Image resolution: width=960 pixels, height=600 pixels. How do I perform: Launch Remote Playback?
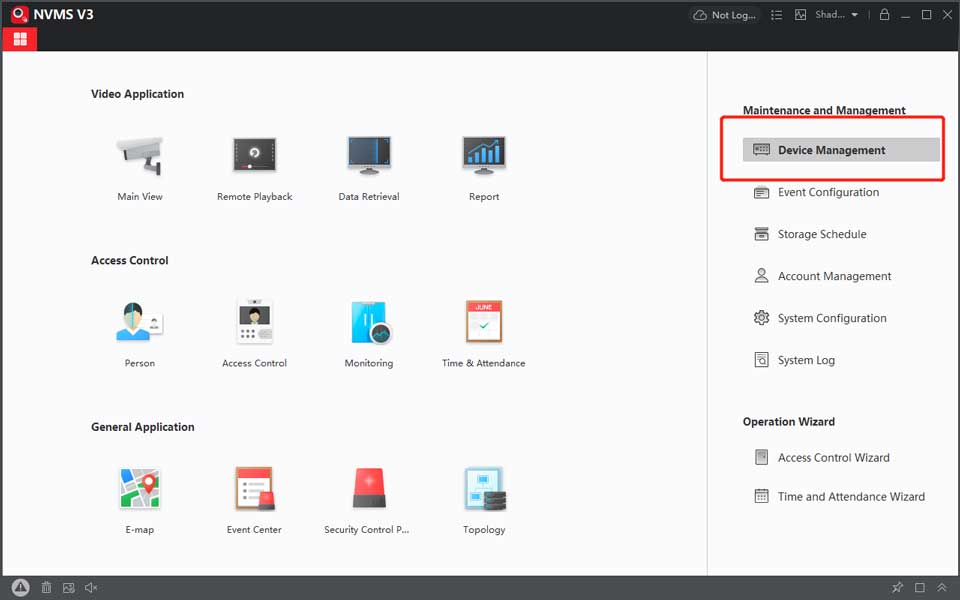(254, 156)
